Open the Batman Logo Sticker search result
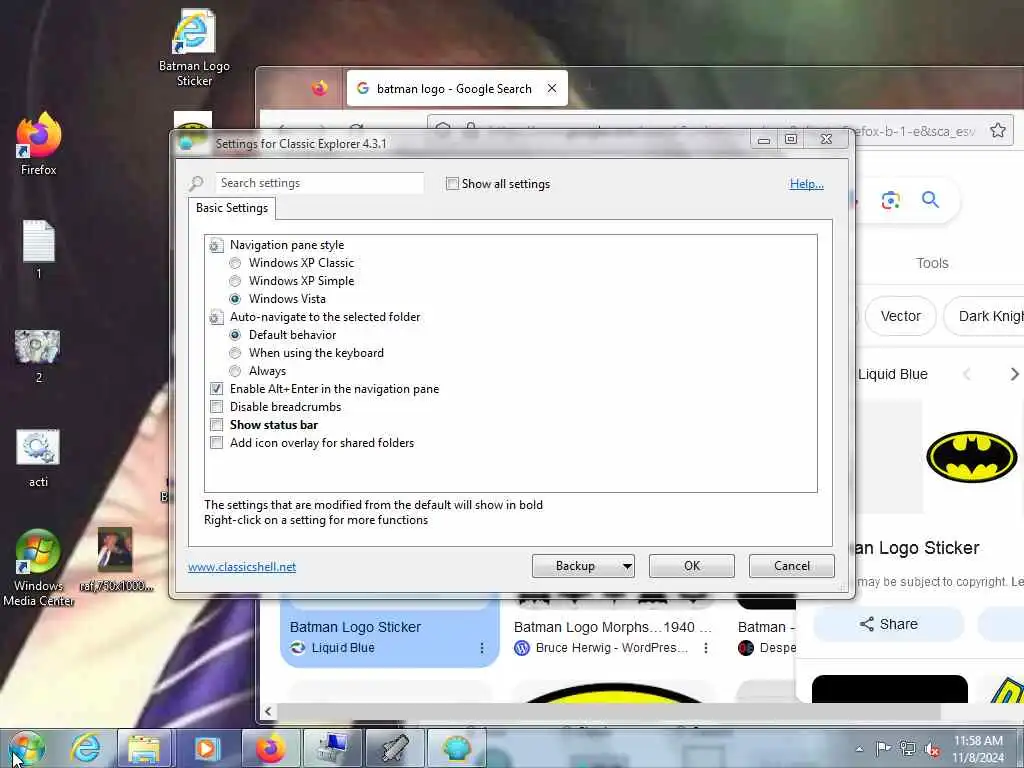Screen dimensions: 1024x768 [390, 632]
